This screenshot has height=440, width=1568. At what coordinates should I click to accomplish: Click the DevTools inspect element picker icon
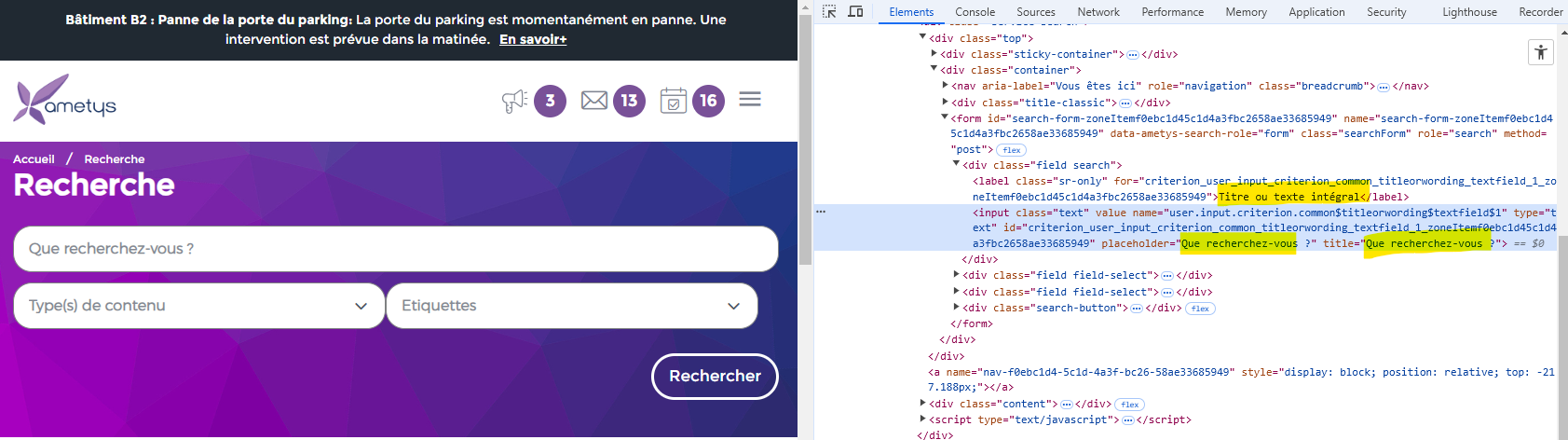(x=829, y=12)
